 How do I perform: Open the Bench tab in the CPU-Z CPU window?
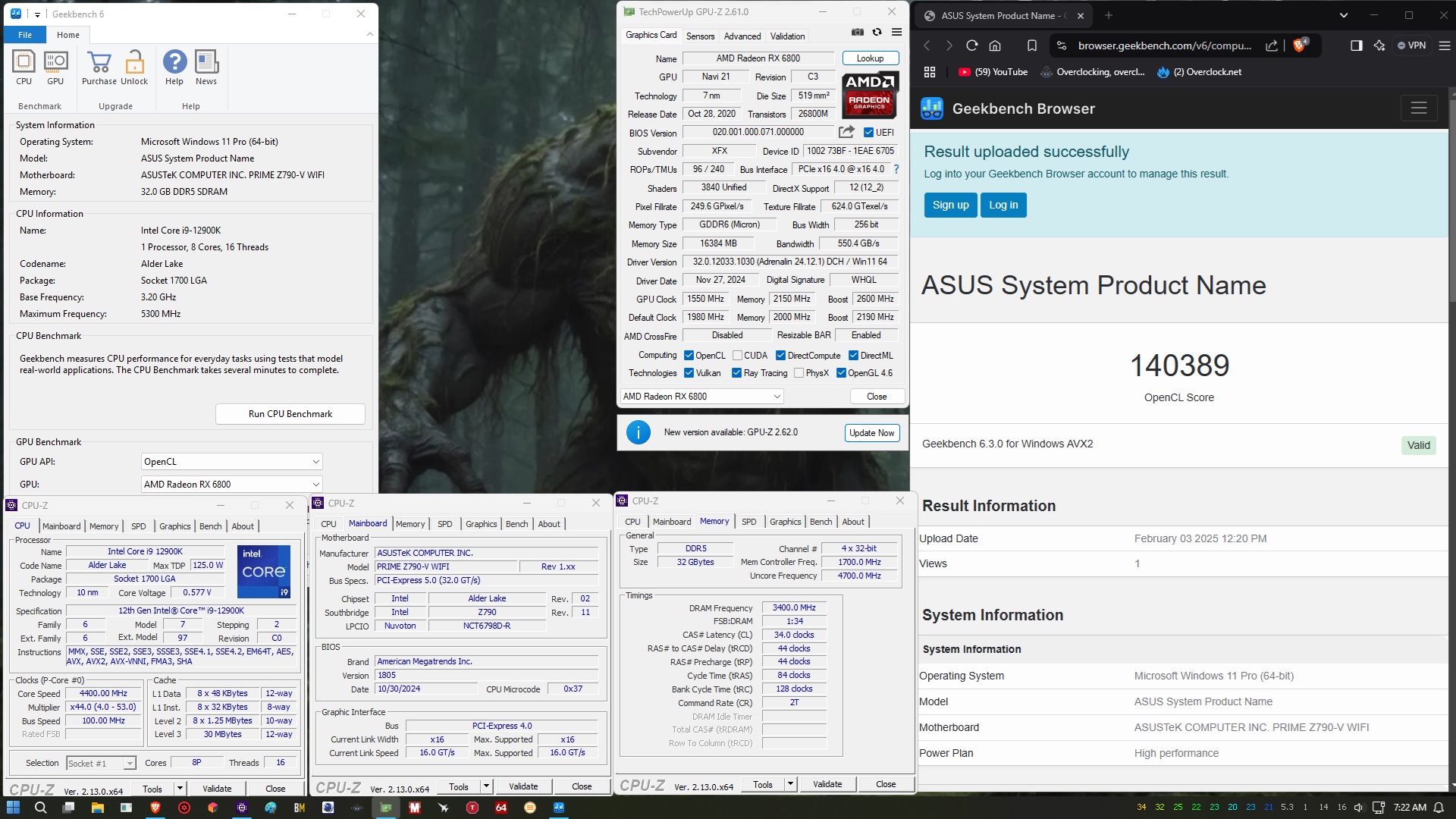pyautogui.click(x=210, y=526)
